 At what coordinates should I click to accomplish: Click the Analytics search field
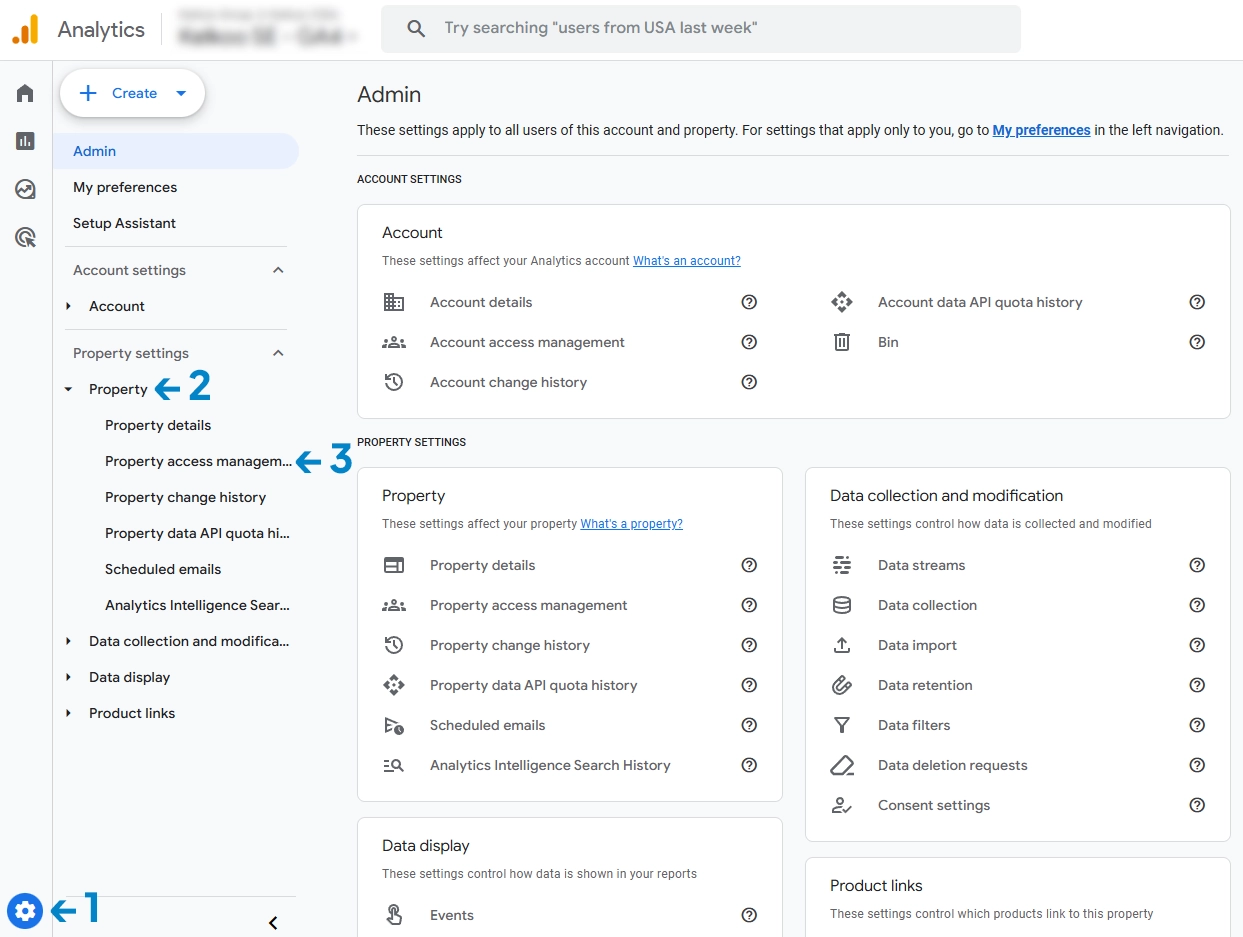[x=700, y=28]
